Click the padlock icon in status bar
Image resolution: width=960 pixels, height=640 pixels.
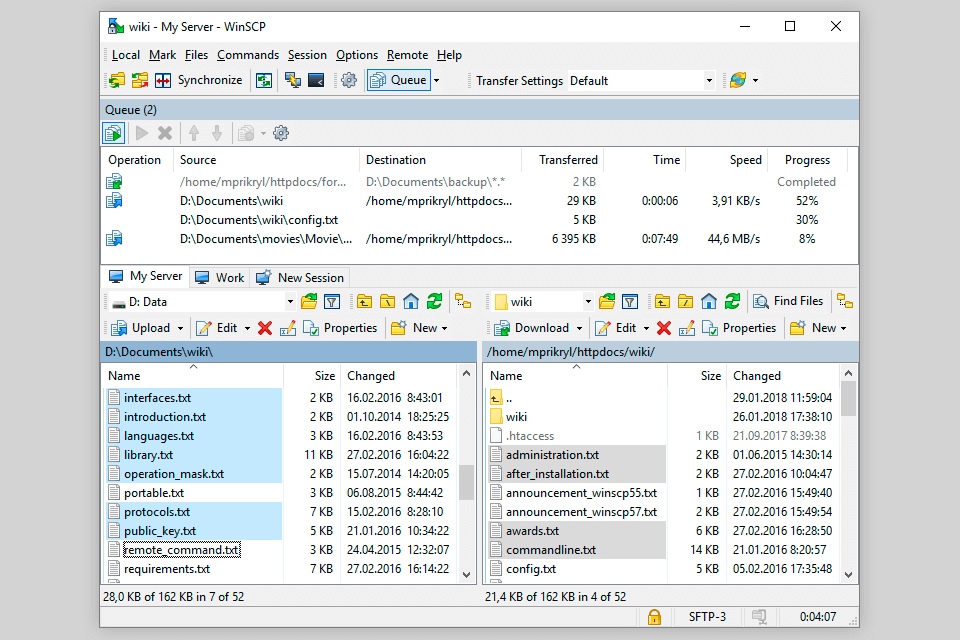click(654, 617)
